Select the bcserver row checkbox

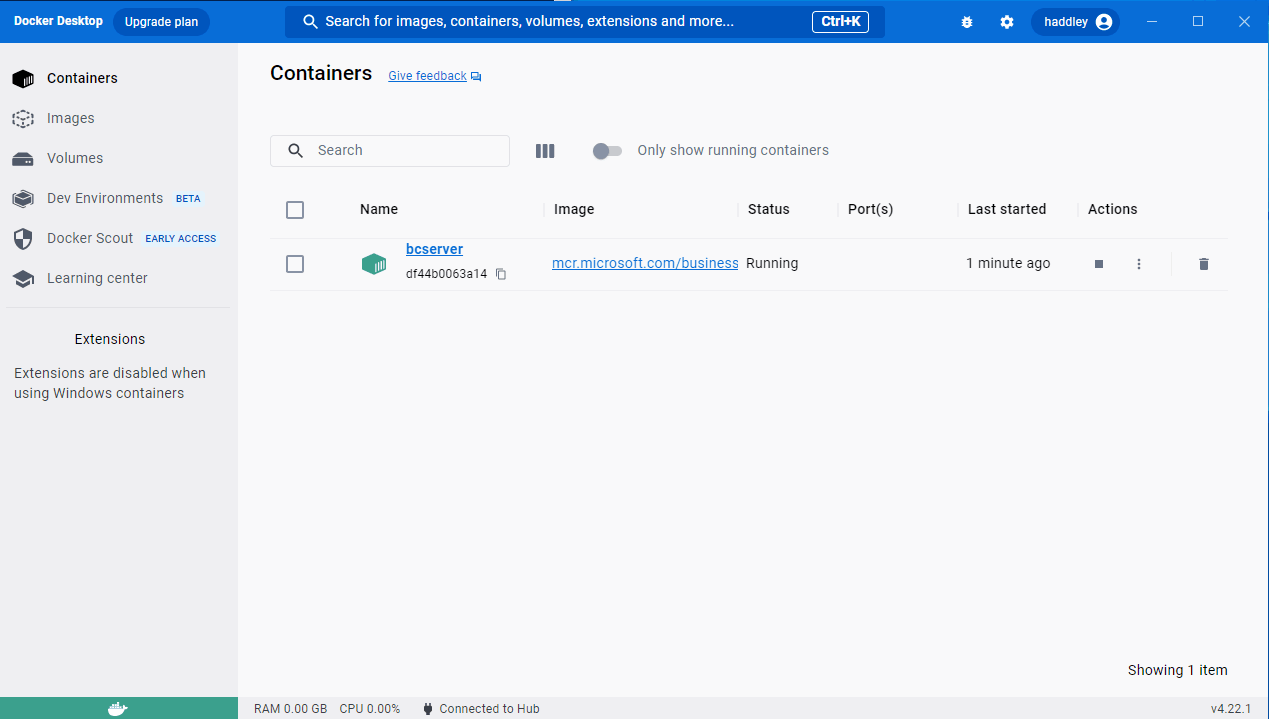pos(295,264)
